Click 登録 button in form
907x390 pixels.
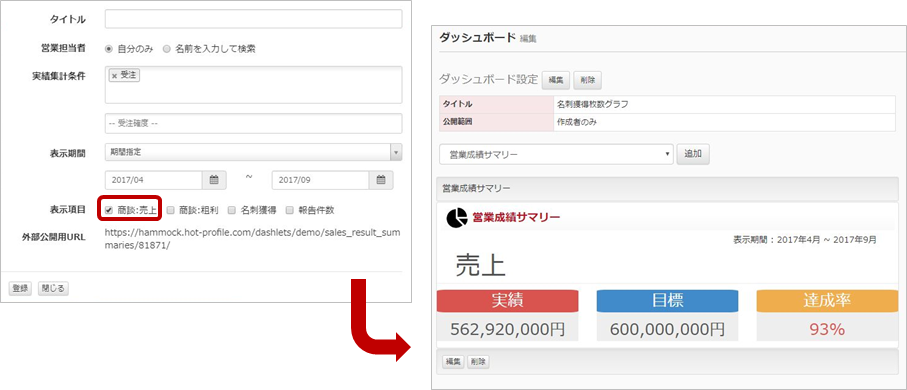(20, 289)
